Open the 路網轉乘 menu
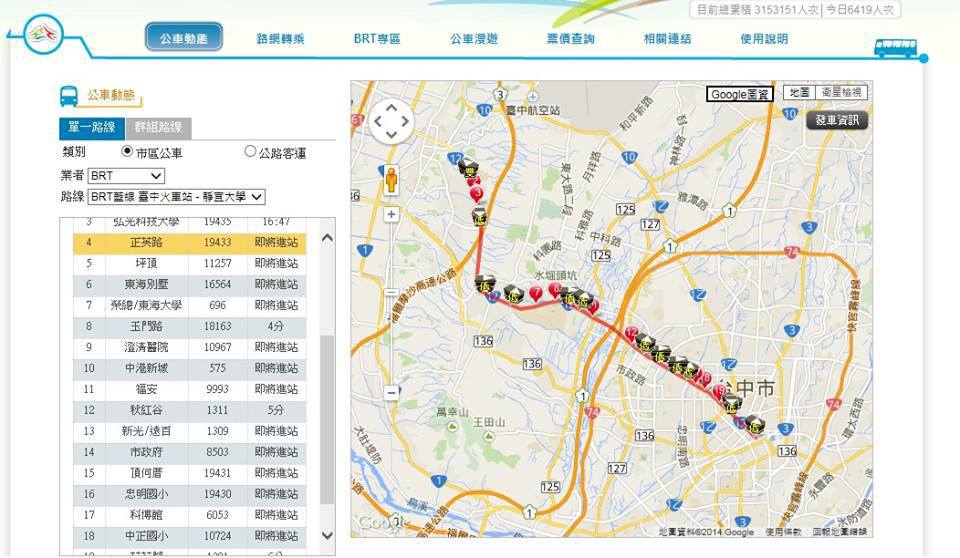Viewport: 960px width, 558px height. coord(280,39)
